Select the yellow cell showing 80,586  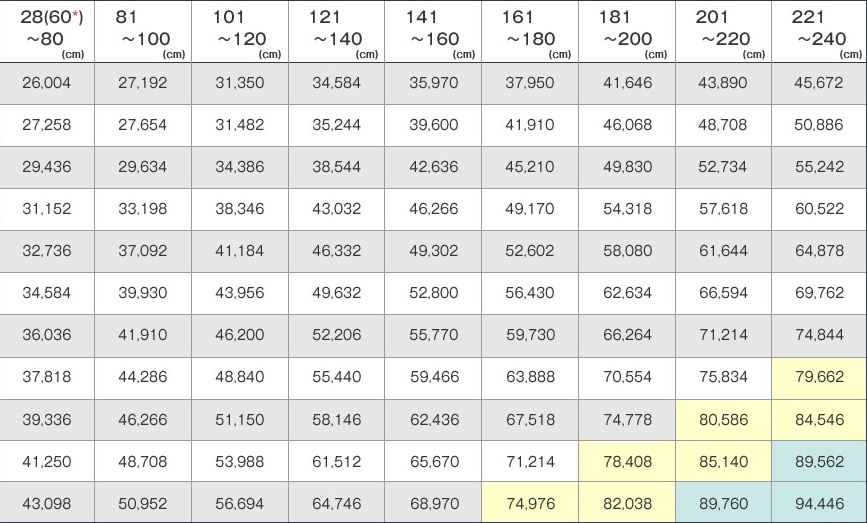[x=722, y=420]
